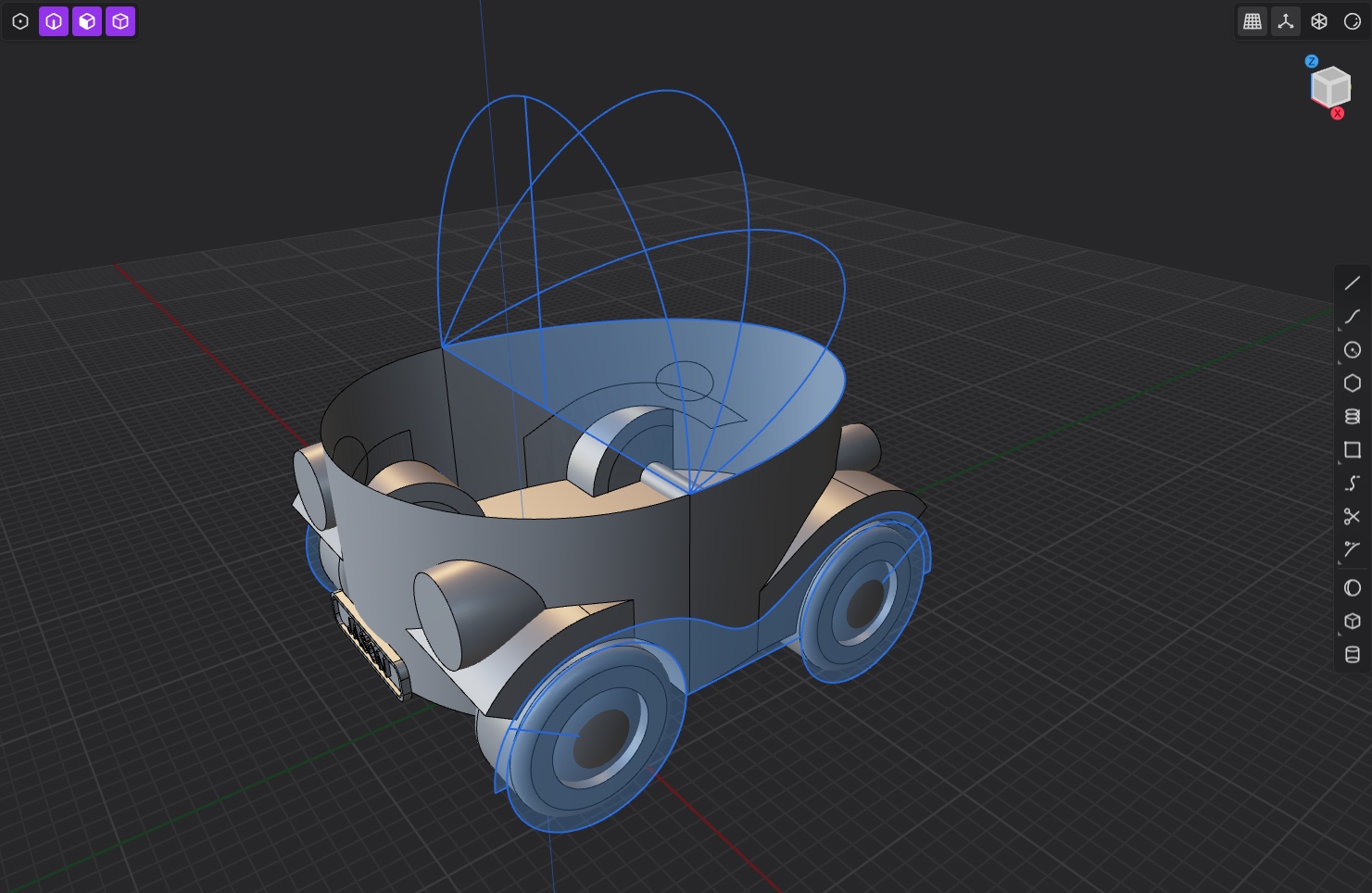
Task: Select the Polygon tool
Action: (x=1353, y=384)
